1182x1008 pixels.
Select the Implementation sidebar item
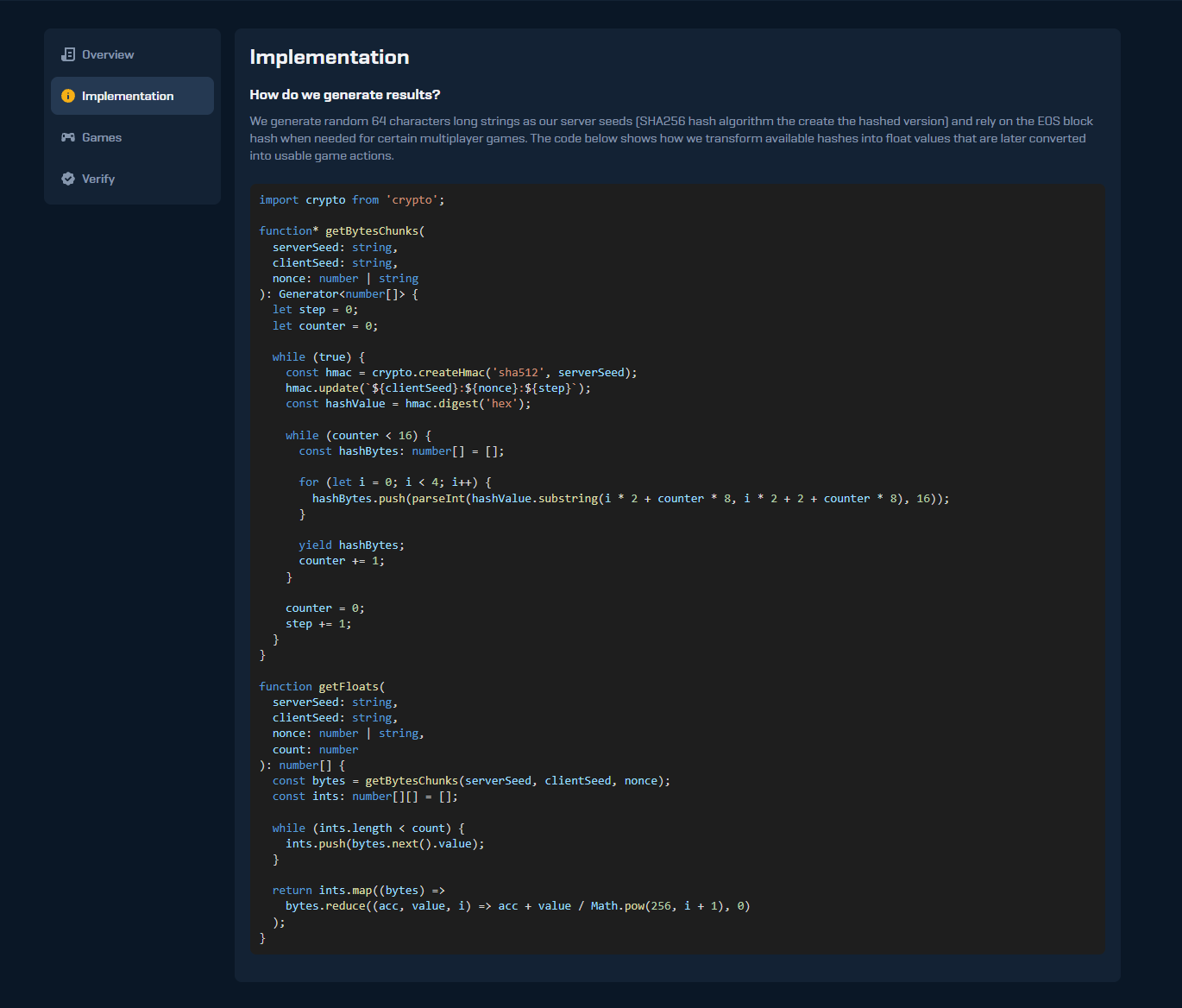(x=132, y=96)
